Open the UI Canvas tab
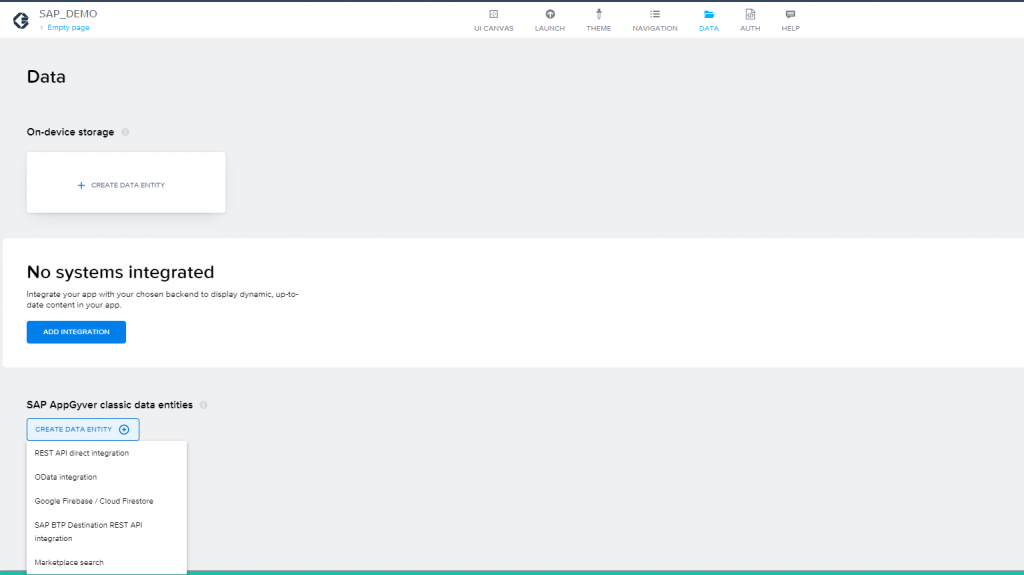The height and width of the screenshot is (575, 1024). tap(494, 20)
